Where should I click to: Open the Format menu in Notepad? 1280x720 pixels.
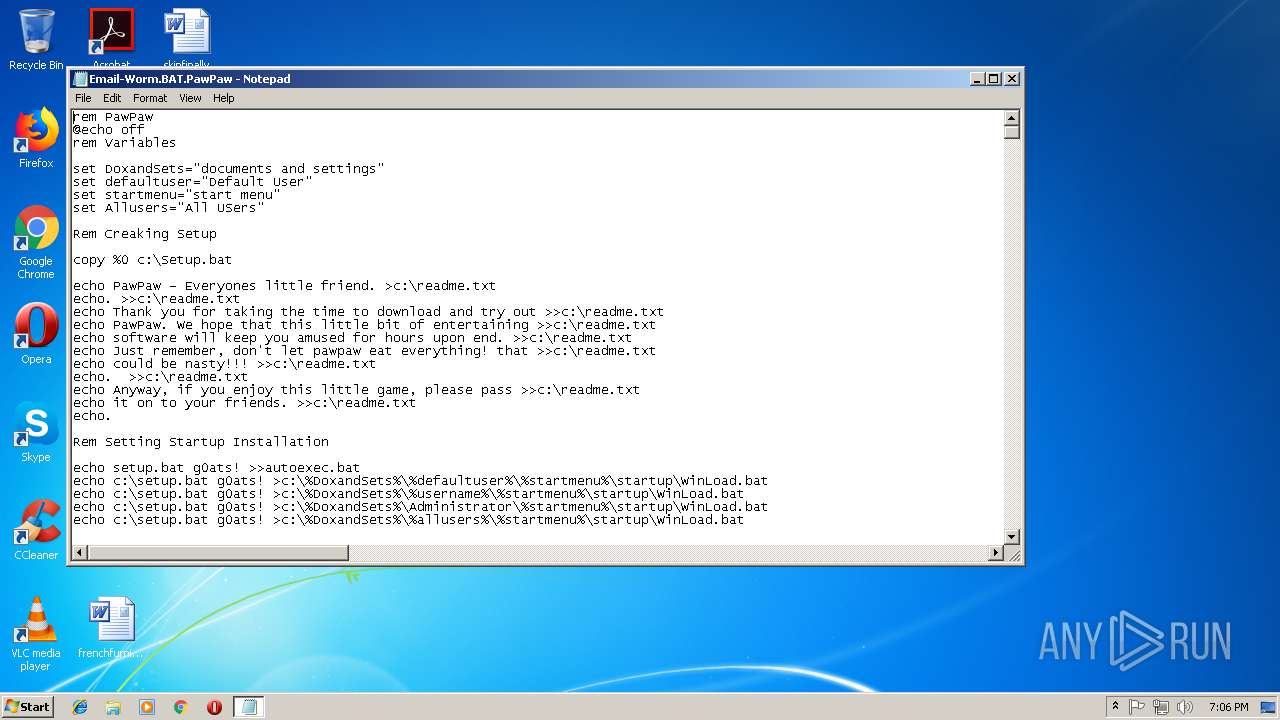click(150, 98)
